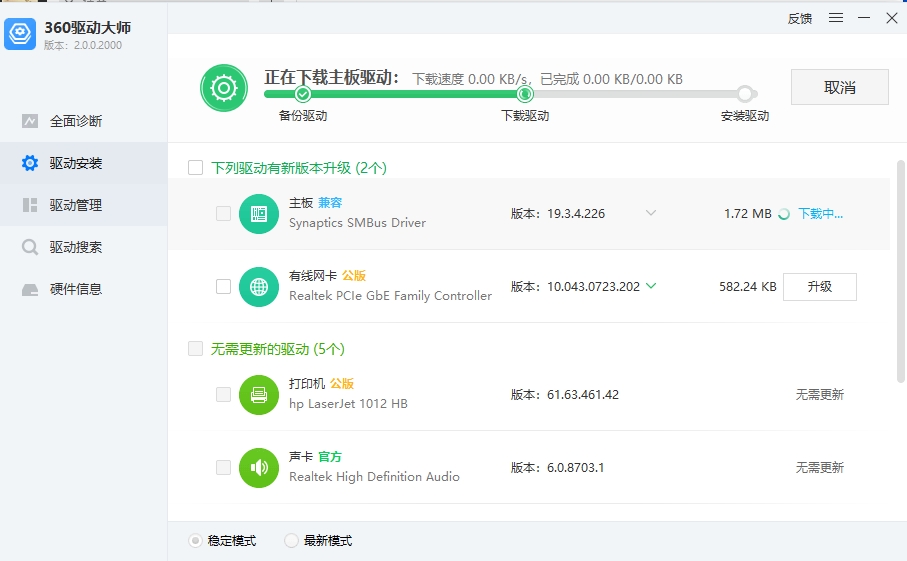
Task: Click the 360驱动大师 logo icon
Action: [x=20, y=34]
